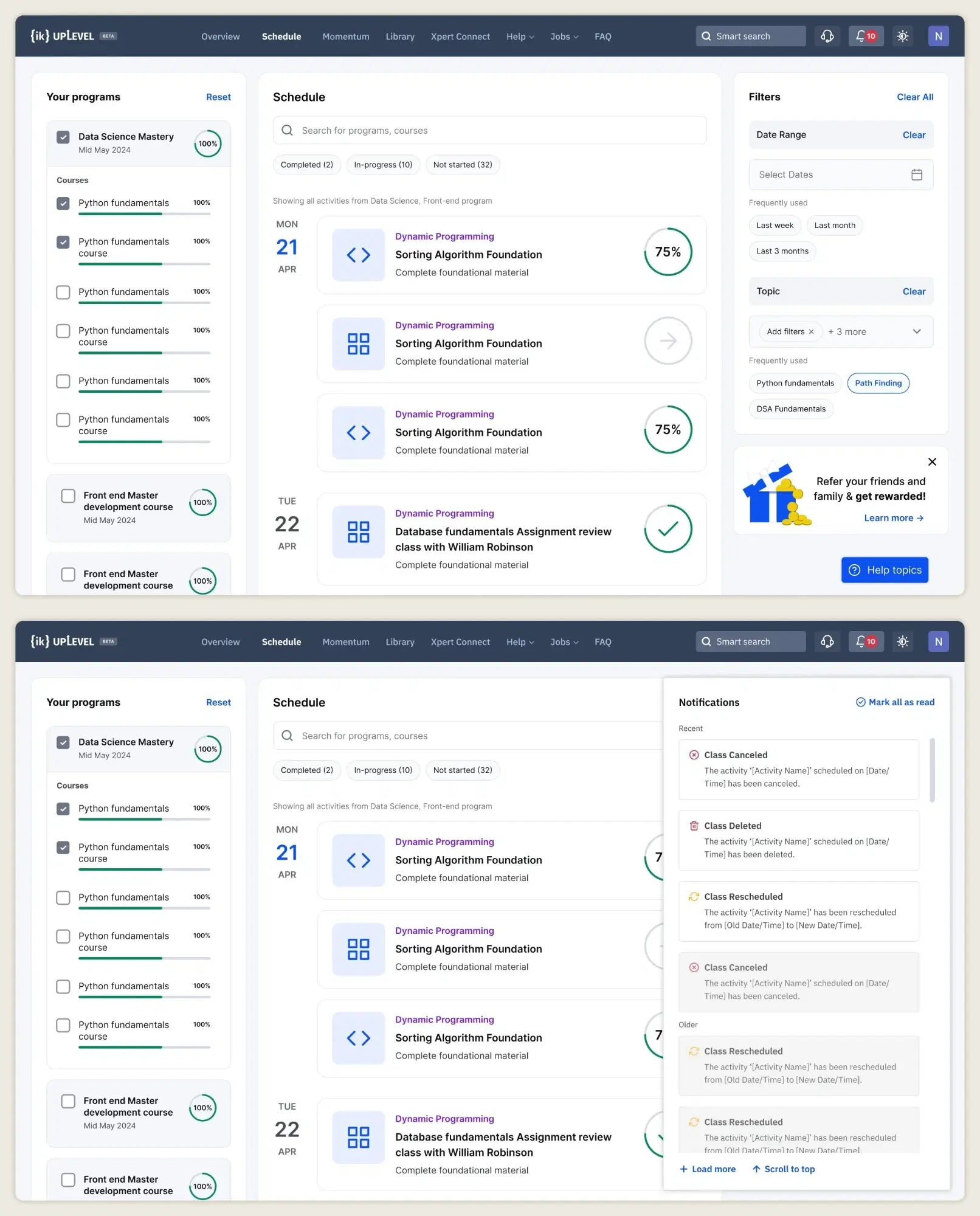Remove the Add filters chip with its x
The image size is (980, 1216).
tap(811, 332)
